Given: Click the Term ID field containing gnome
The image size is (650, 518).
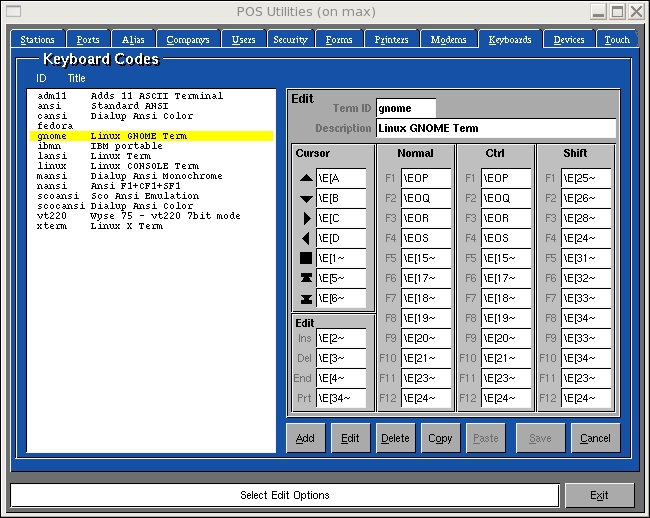Looking at the screenshot, I should (x=406, y=108).
